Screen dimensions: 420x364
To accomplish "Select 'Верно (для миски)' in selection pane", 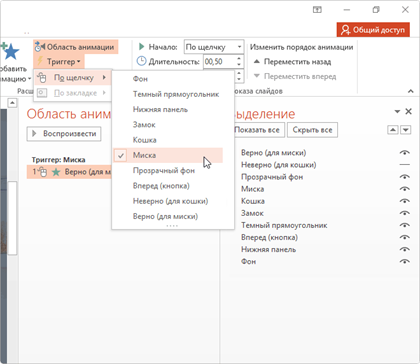I will 273,153.
